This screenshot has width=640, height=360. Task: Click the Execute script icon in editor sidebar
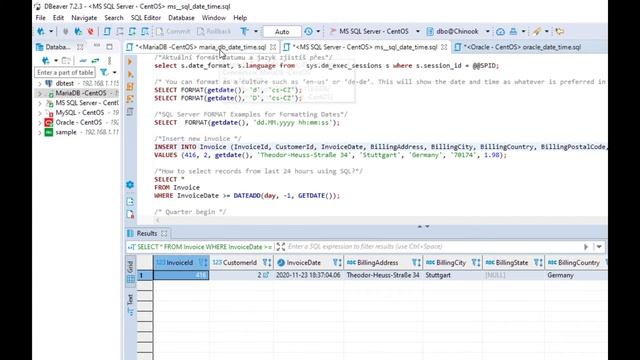click(130, 87)
